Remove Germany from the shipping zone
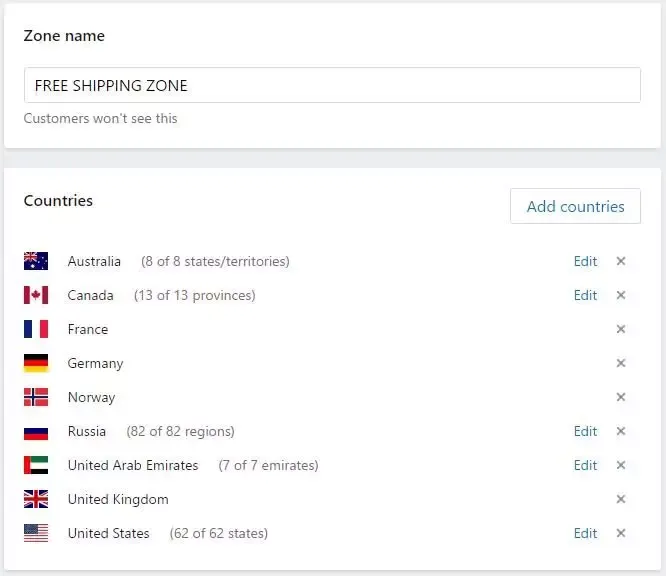The height and width of the screenshot is (576, 666). point(621,363)
